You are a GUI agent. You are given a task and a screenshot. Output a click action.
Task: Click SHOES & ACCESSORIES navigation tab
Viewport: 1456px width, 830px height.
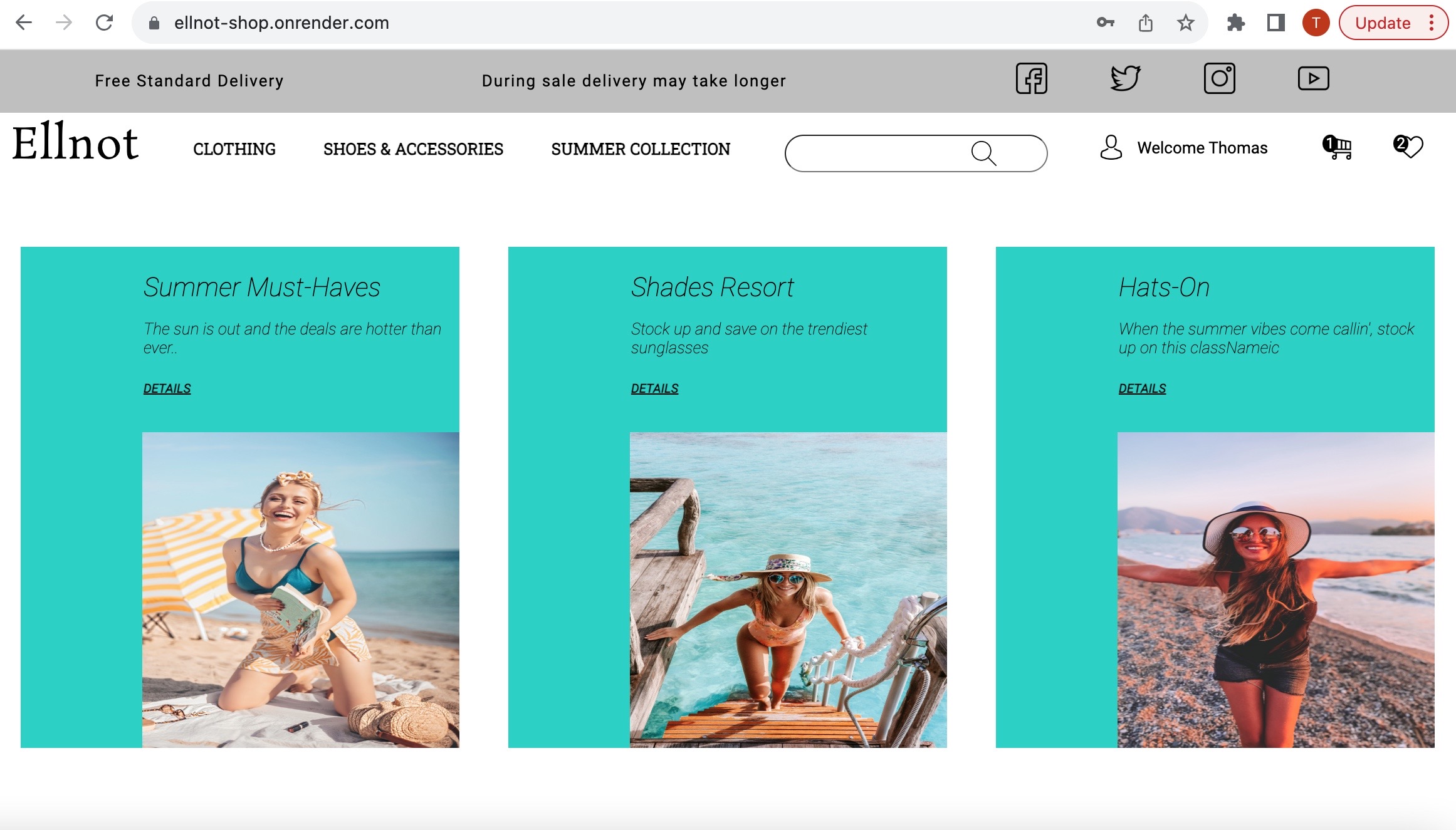(x=413, y=148)
